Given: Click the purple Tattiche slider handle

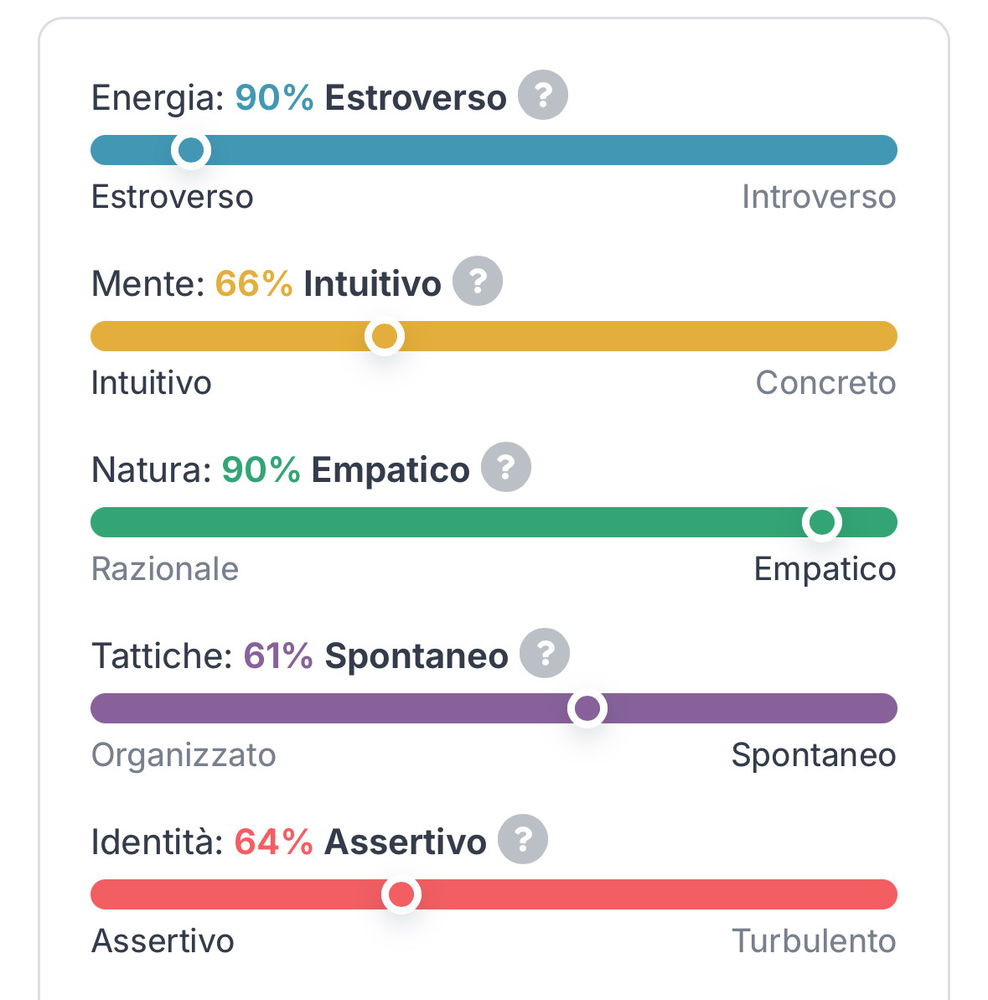Looking at the screenshot, I should 587,709.
